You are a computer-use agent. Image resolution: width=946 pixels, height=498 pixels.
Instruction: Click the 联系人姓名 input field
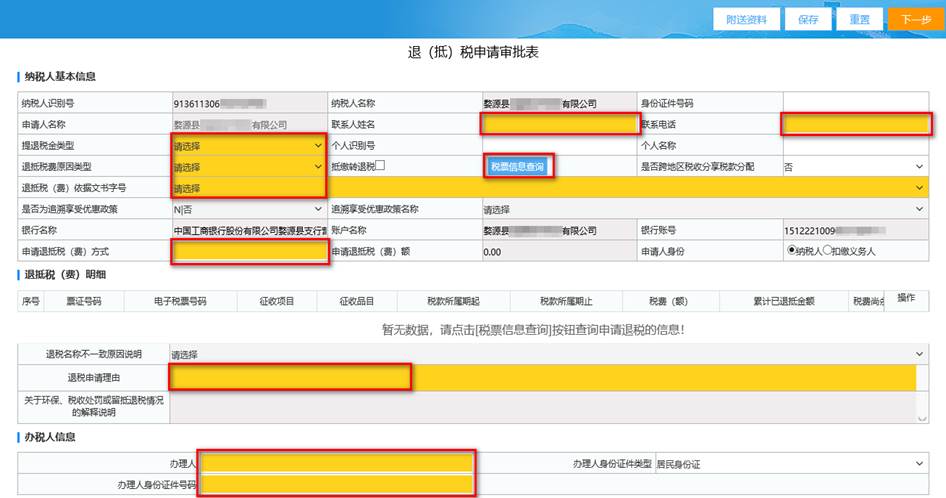pos(559,124)
